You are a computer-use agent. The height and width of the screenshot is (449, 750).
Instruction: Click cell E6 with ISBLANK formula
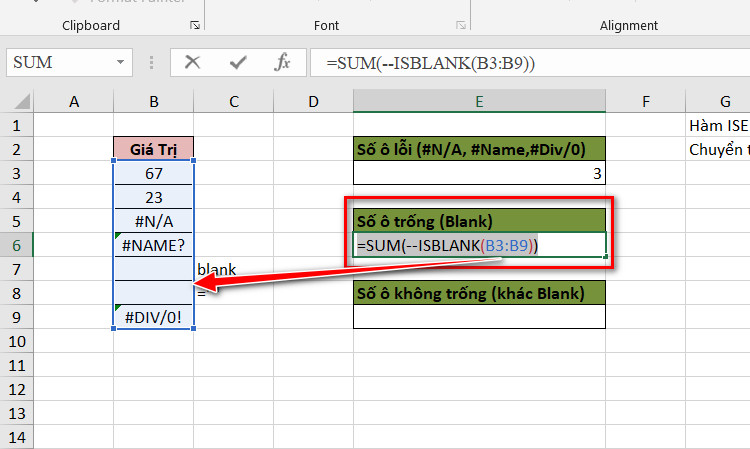479,245
